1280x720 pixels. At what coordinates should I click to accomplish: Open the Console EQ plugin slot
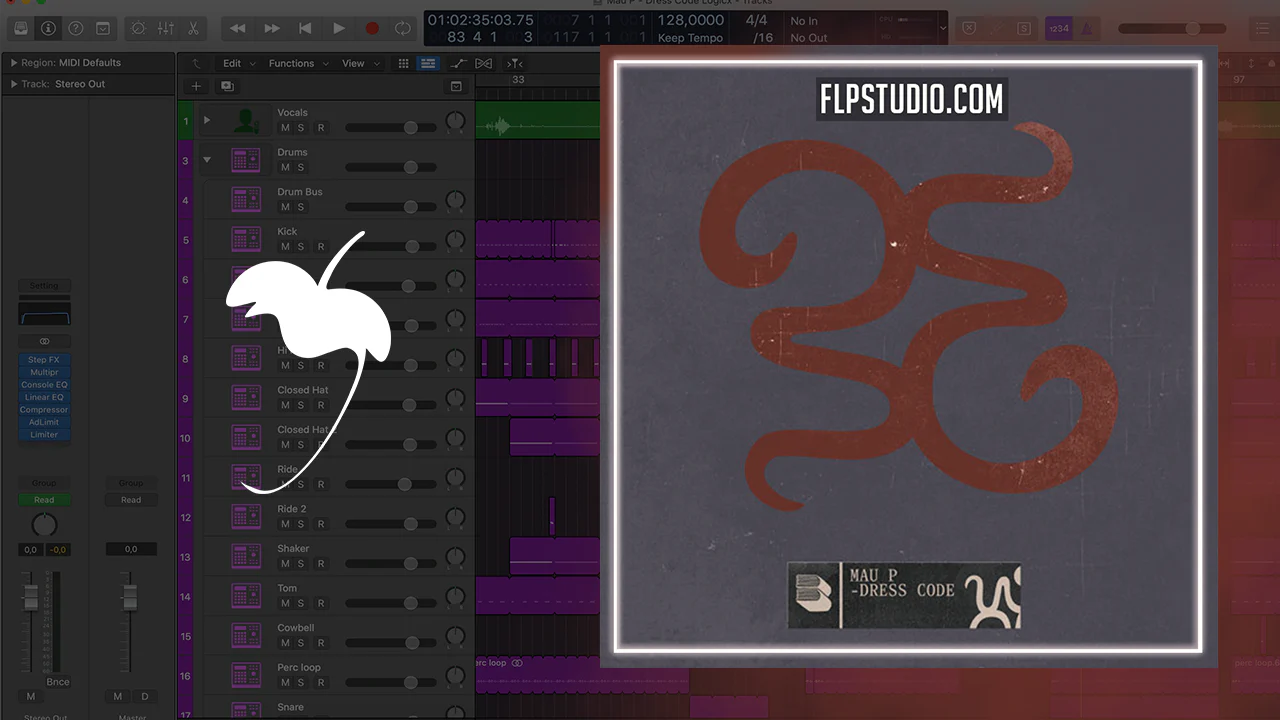[44, 385]
